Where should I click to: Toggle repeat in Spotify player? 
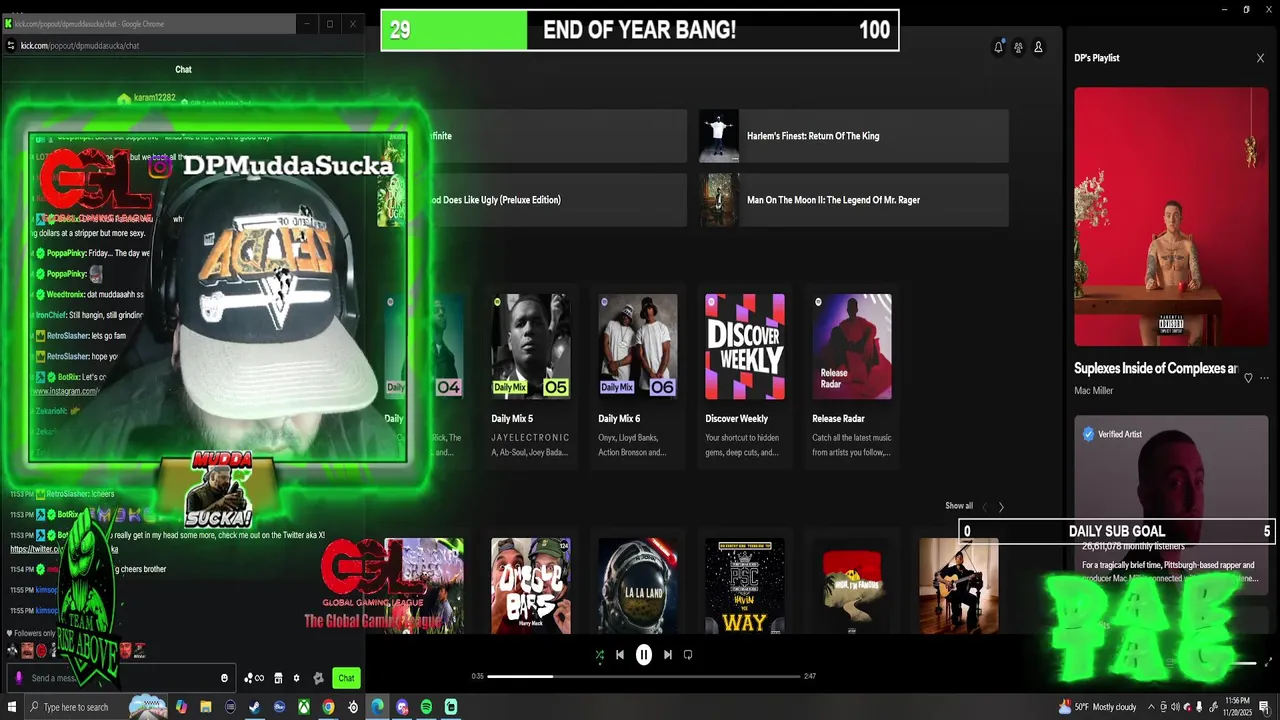point(688,655)
